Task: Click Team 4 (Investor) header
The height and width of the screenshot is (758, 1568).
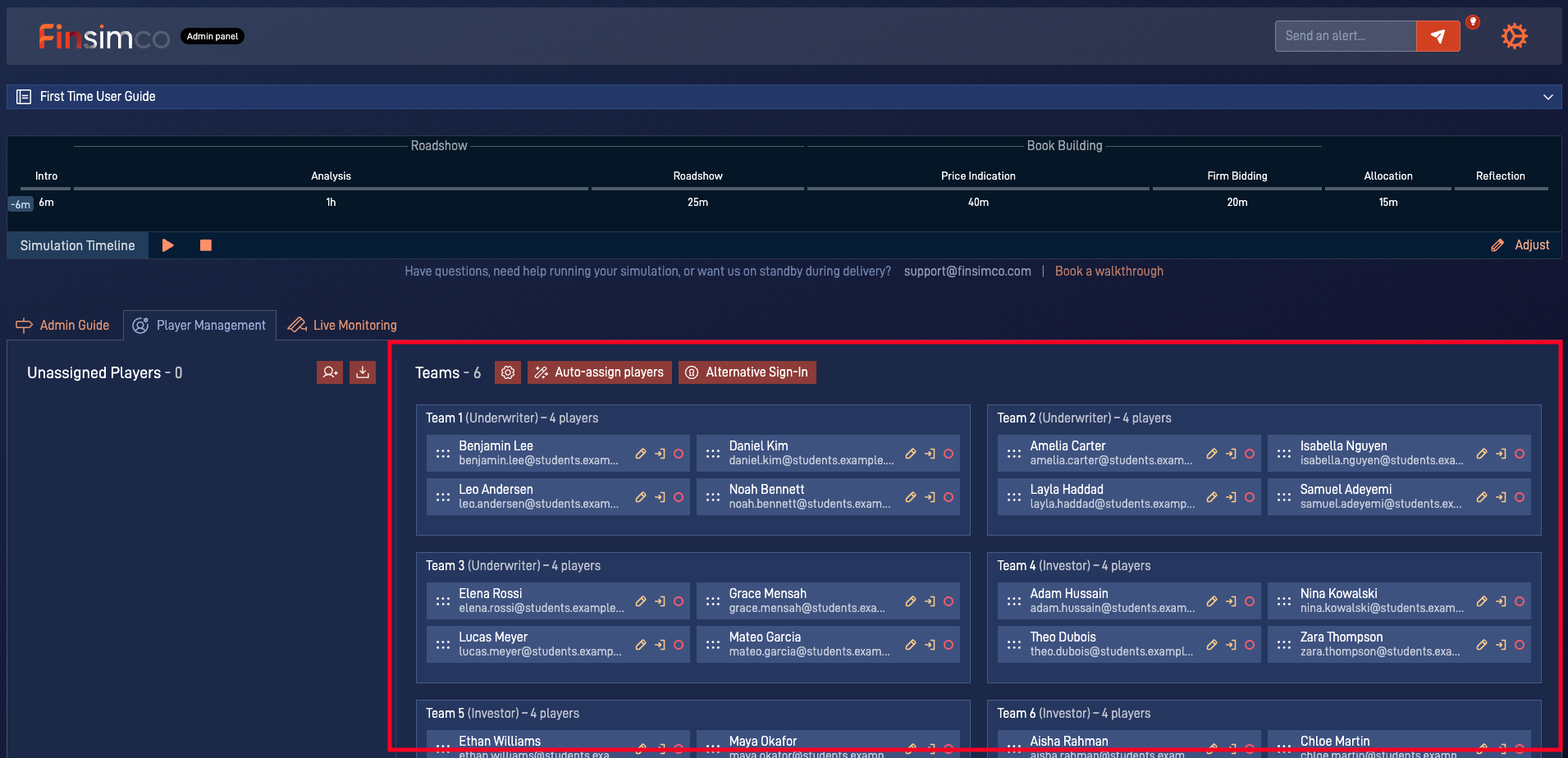Action: click(1074, 566)
